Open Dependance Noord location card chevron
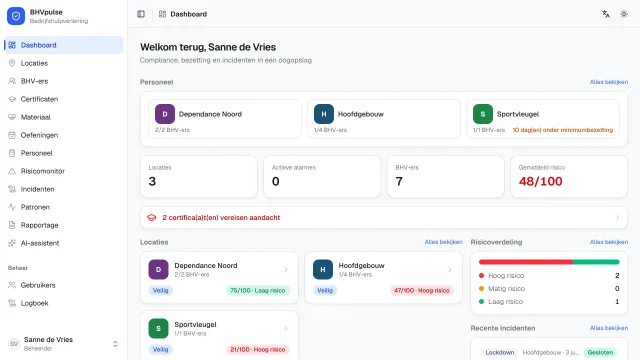640x360 pixels. coord(286,269)
